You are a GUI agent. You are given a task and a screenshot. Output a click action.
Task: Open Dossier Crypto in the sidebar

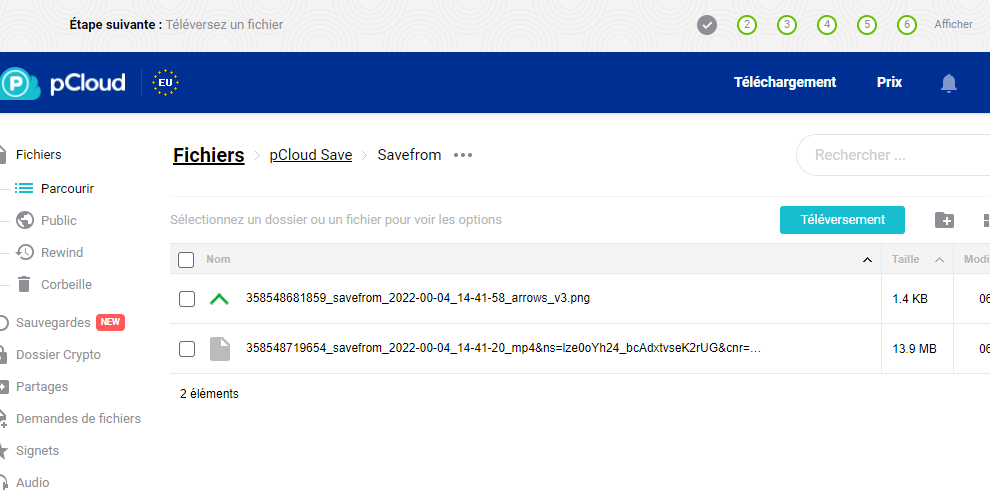[58, 355]
